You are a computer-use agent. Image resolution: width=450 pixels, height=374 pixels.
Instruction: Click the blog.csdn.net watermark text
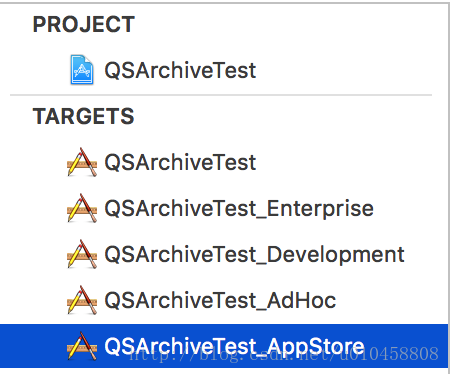284,354
